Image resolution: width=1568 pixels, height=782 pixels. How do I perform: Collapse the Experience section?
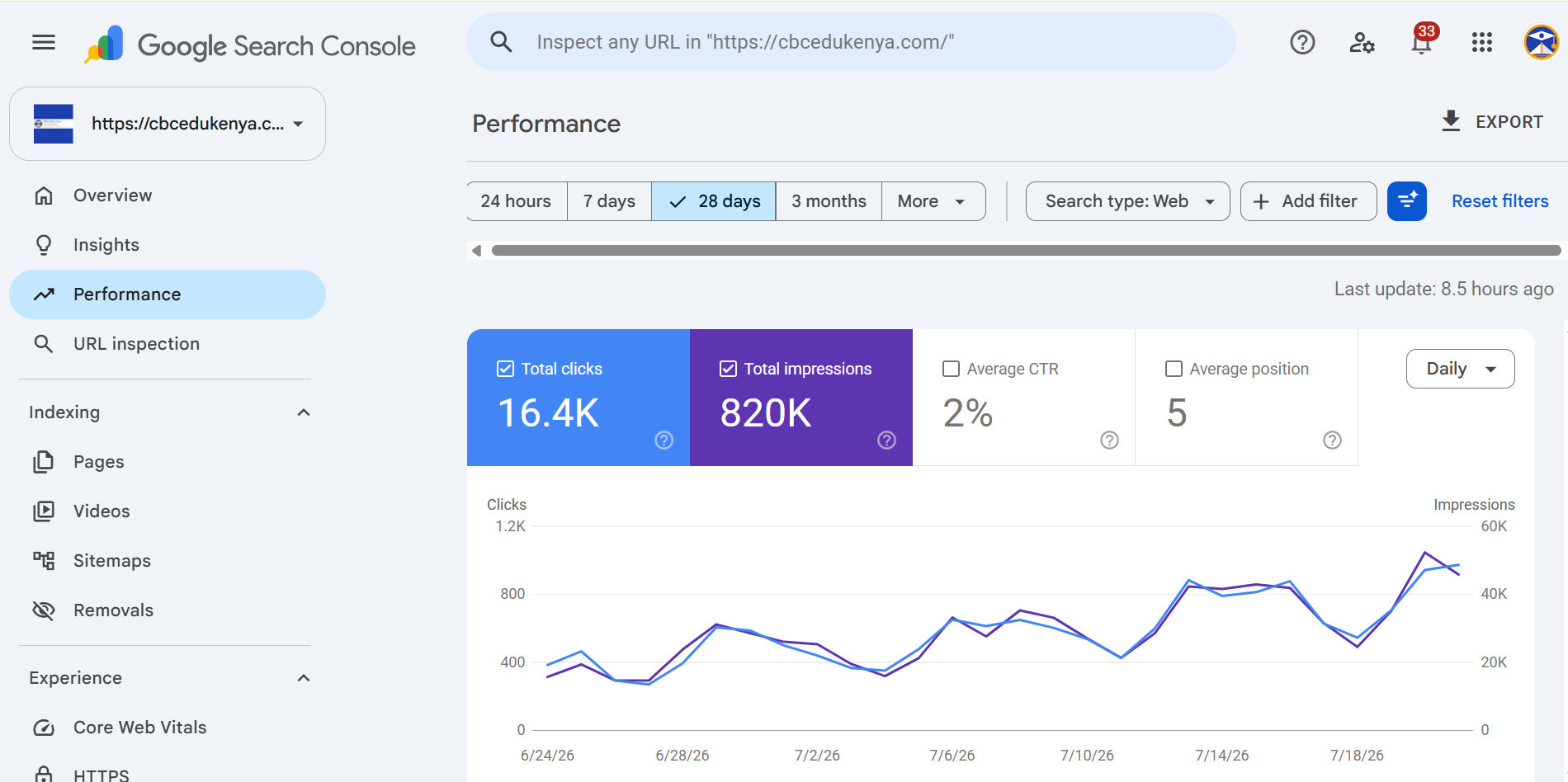click(304, 678)
